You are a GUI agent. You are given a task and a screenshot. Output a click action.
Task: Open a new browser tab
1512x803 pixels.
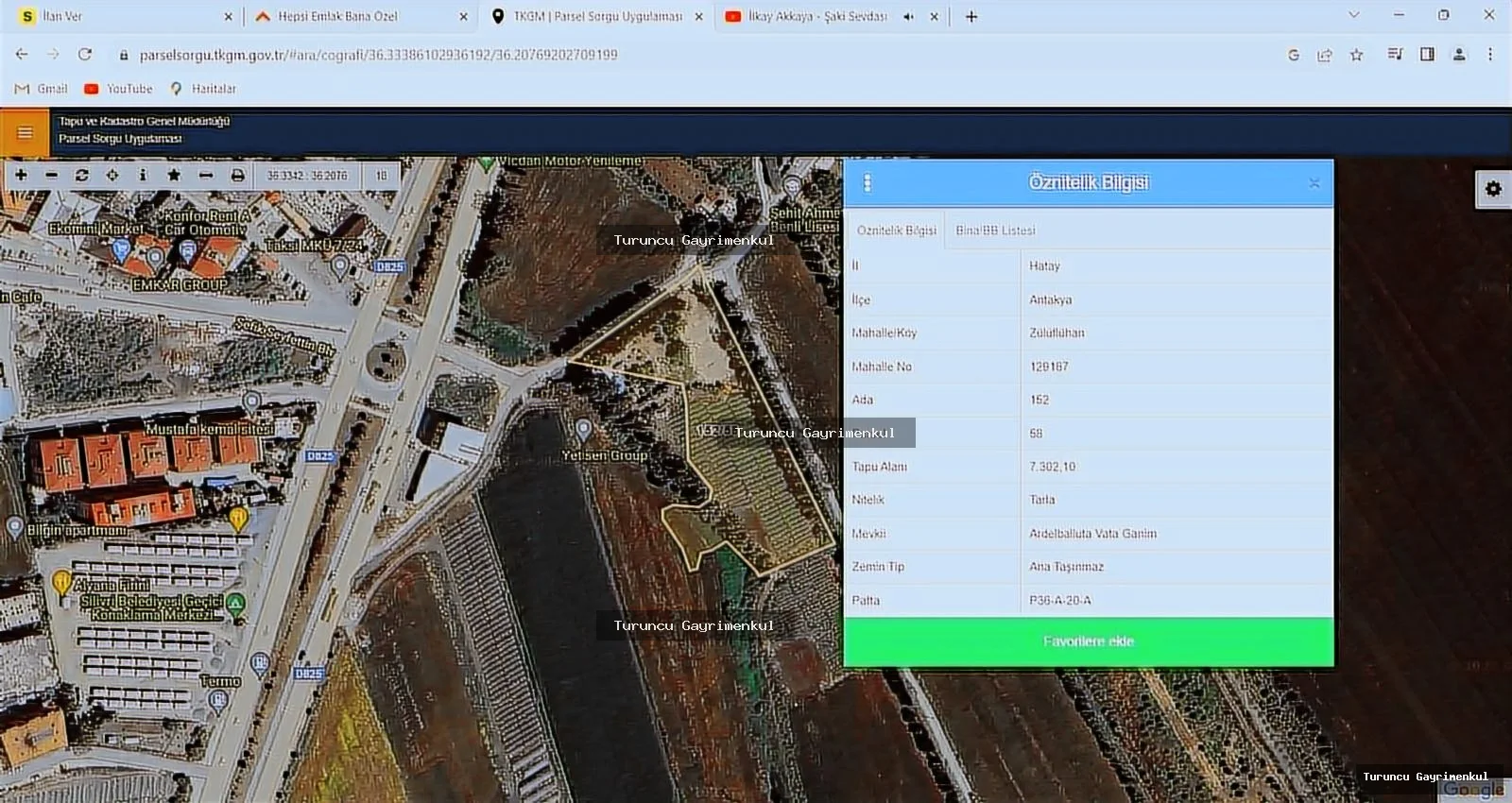click(x=971, y=16)
